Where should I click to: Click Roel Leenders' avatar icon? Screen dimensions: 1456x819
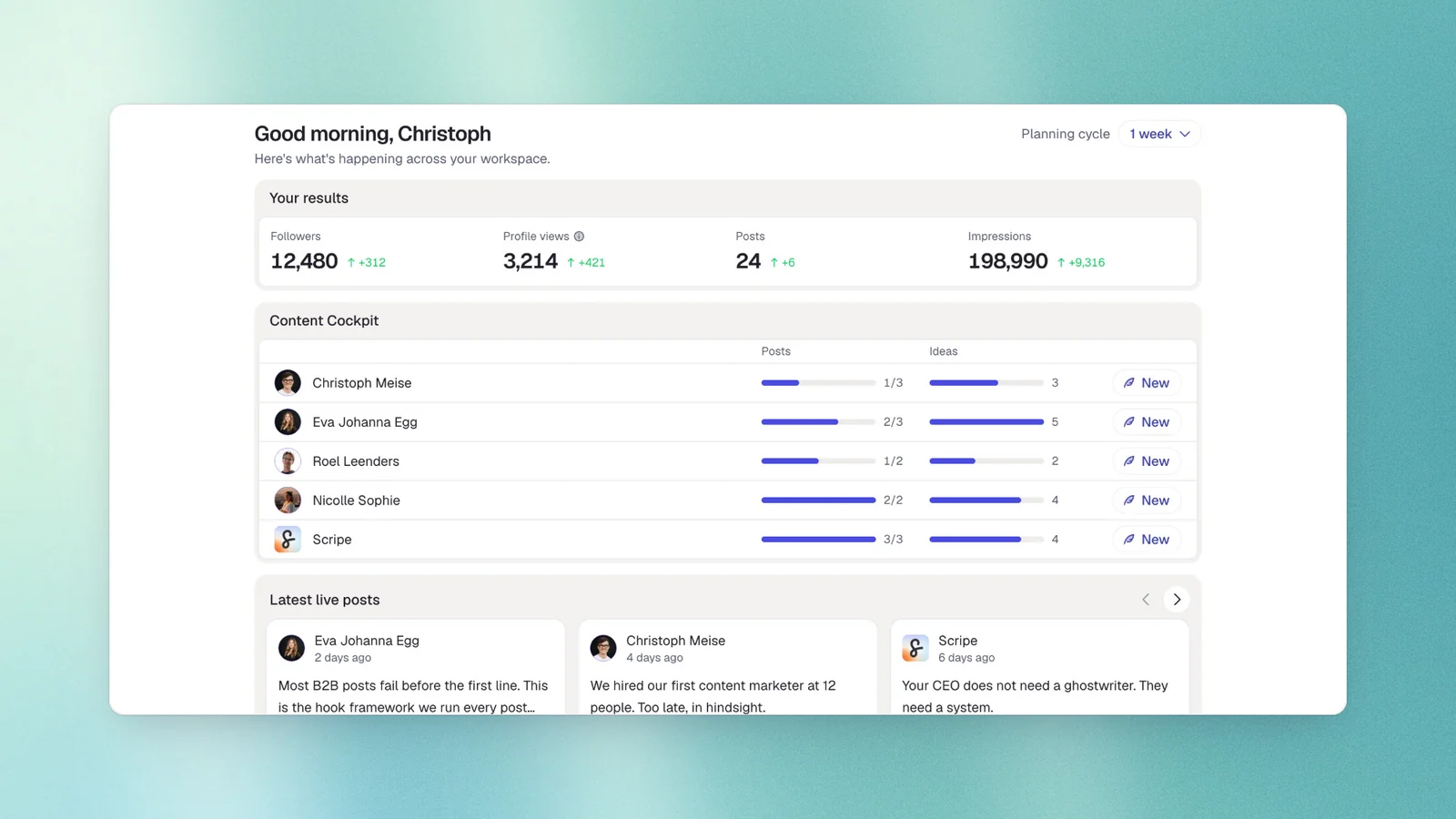(288, 461)
